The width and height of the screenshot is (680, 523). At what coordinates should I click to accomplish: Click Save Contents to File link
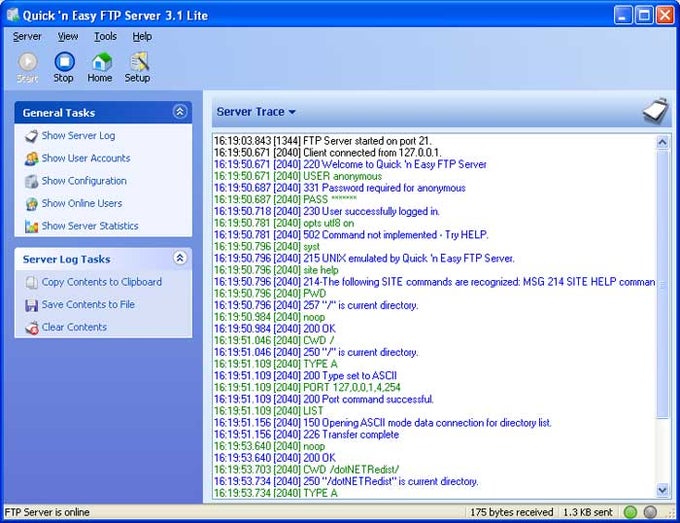click(88, 304)
